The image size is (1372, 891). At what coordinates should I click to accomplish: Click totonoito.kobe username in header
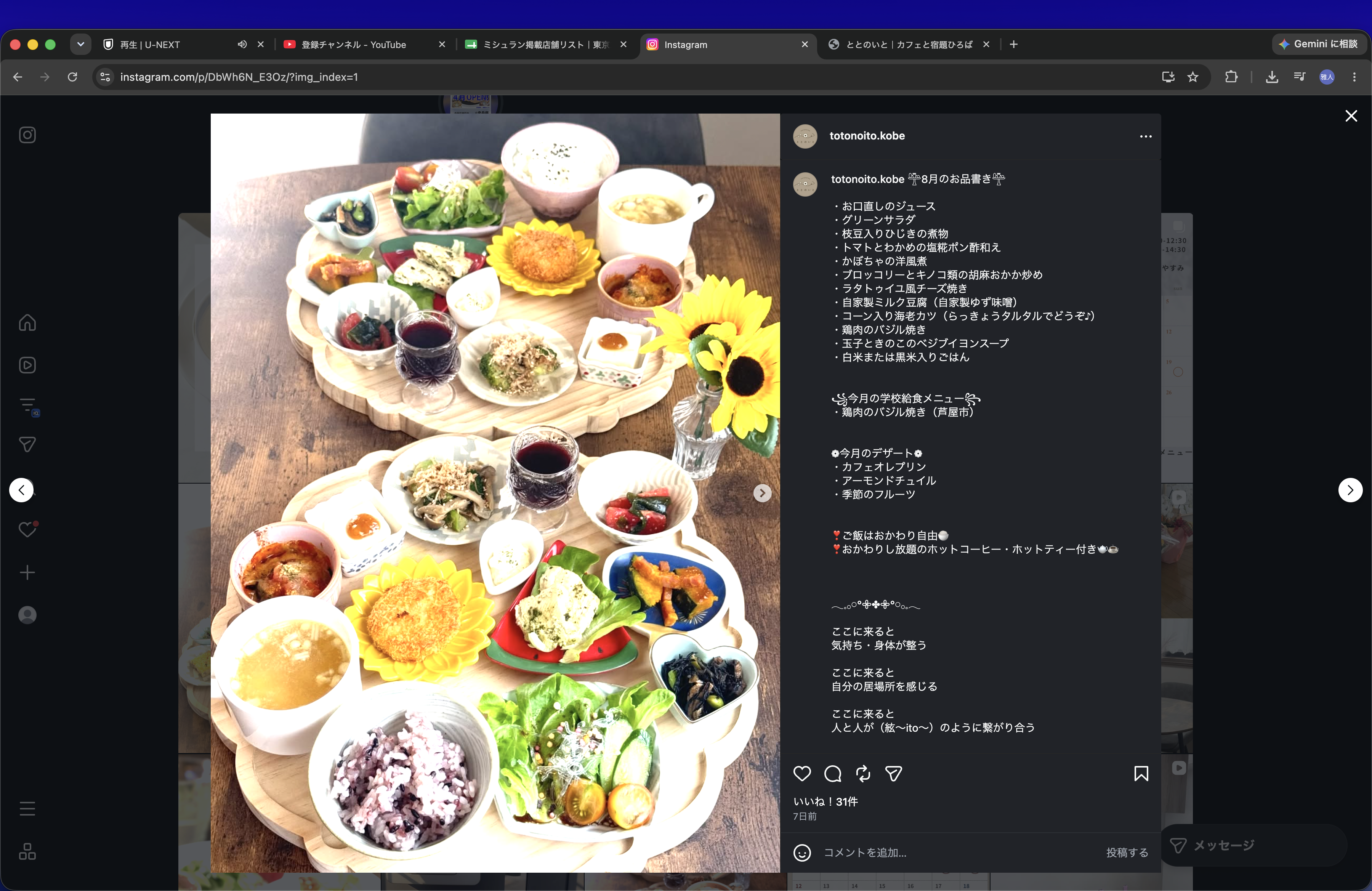point(867,136)
